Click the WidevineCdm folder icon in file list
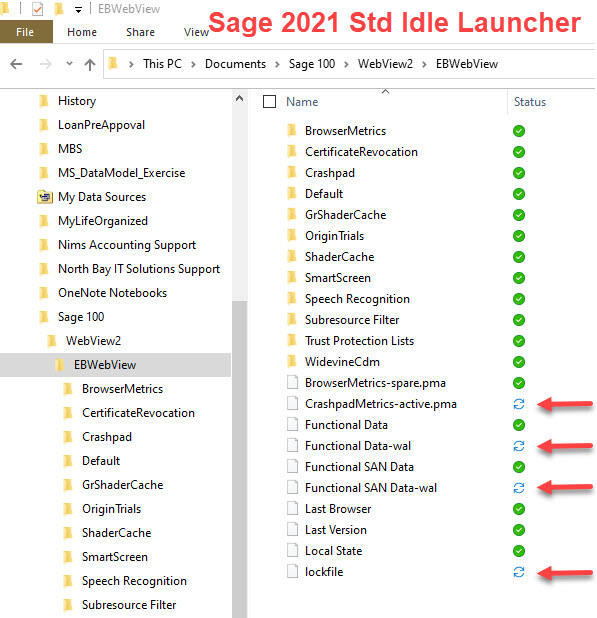The image size is (597, 618). [x=292, y=361]
